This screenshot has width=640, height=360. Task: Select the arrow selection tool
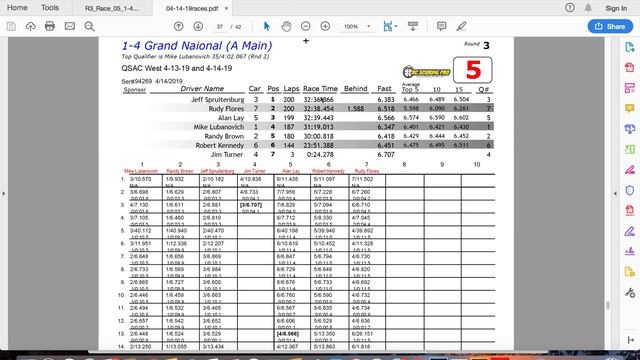[x=267, y=27]
